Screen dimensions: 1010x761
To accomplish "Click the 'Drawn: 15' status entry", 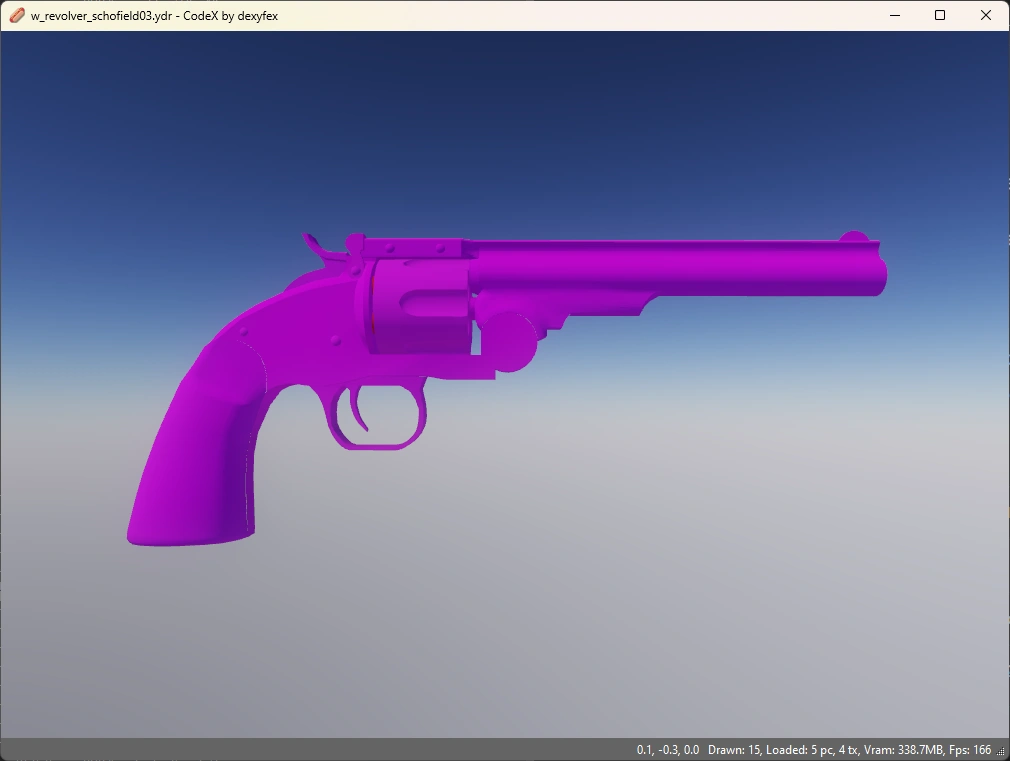I will click(735, 750).
